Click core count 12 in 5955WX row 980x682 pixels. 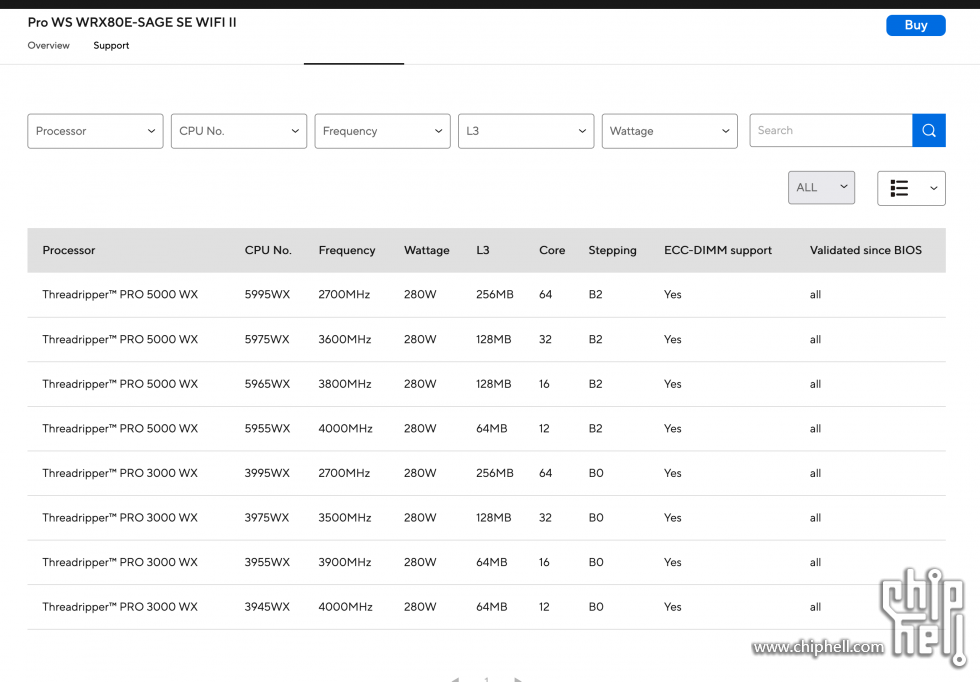(x=544, y=429)
